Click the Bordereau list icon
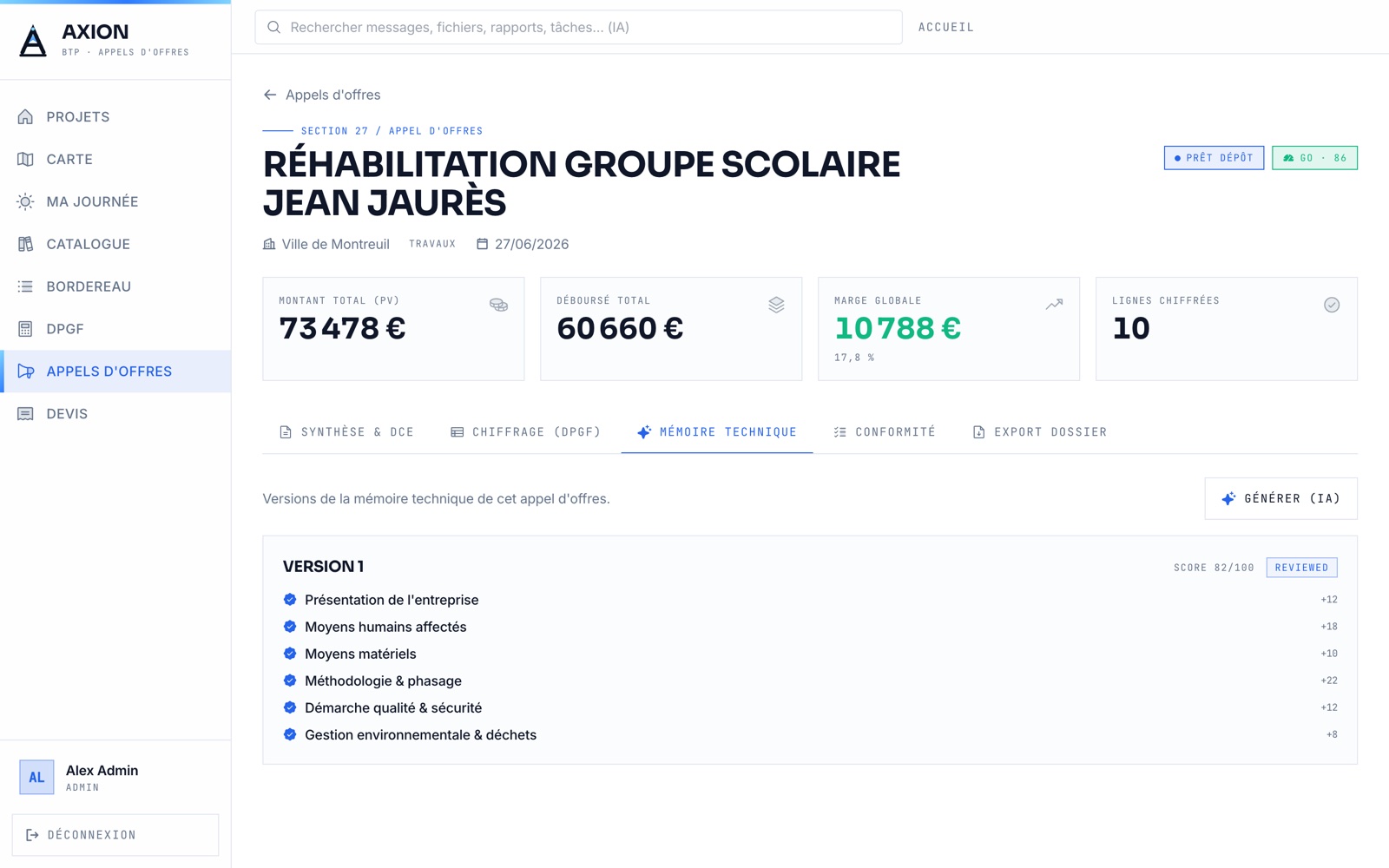The width and height of the screenshot is (1389, 868). [26, 286]
